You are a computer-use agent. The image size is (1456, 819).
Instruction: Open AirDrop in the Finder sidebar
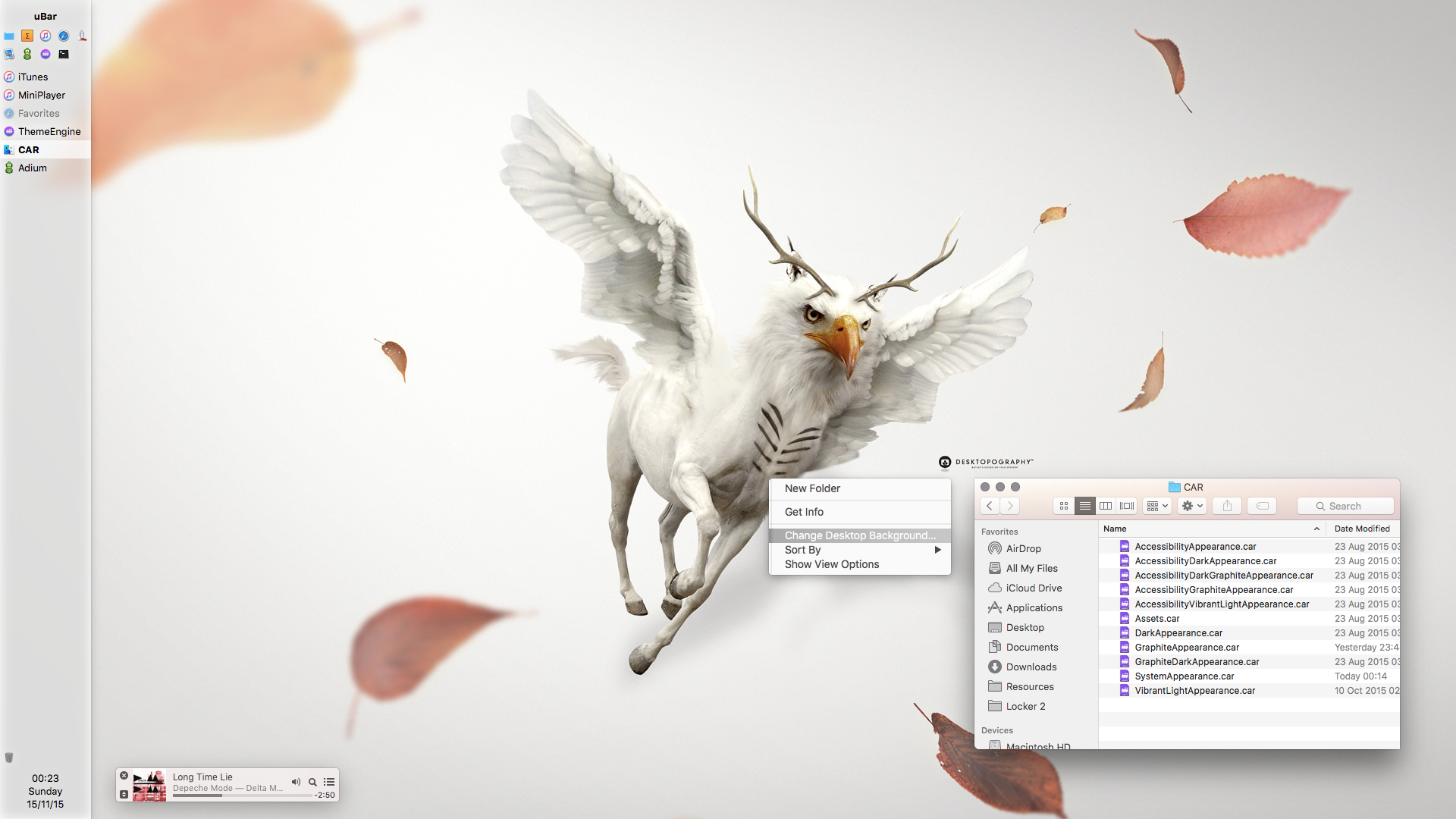[1036, 548]
